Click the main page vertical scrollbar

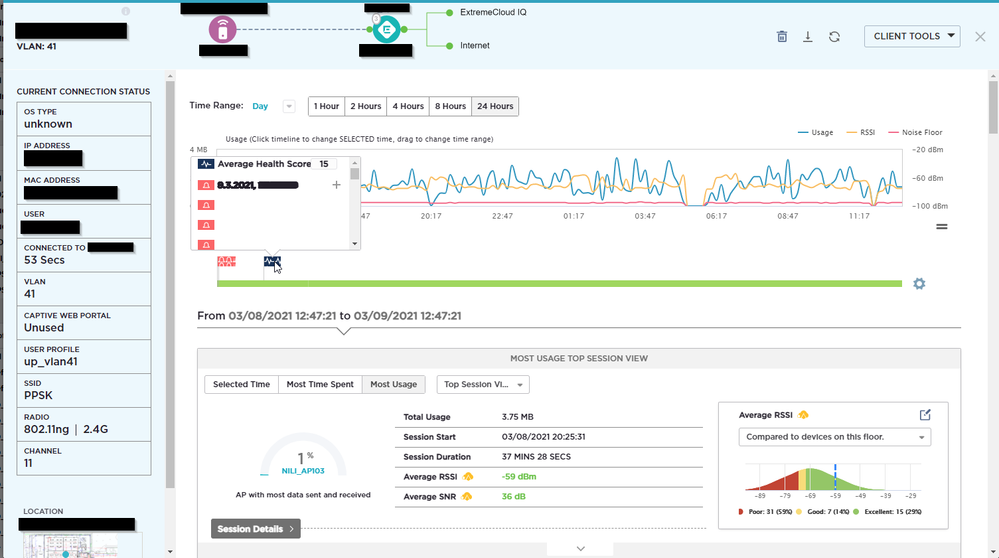point(993,107)
